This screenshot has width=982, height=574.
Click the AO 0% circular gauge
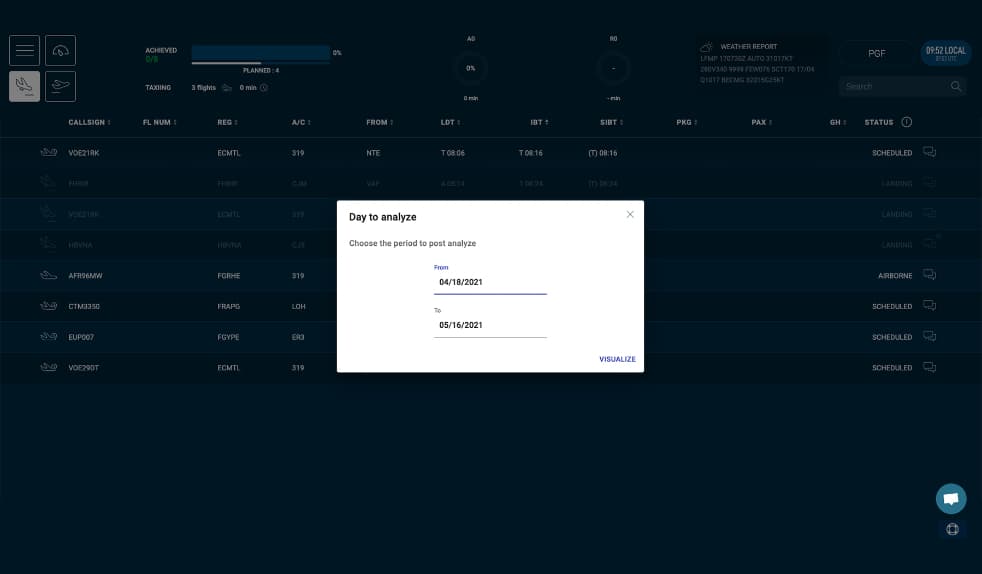(470, 68)
